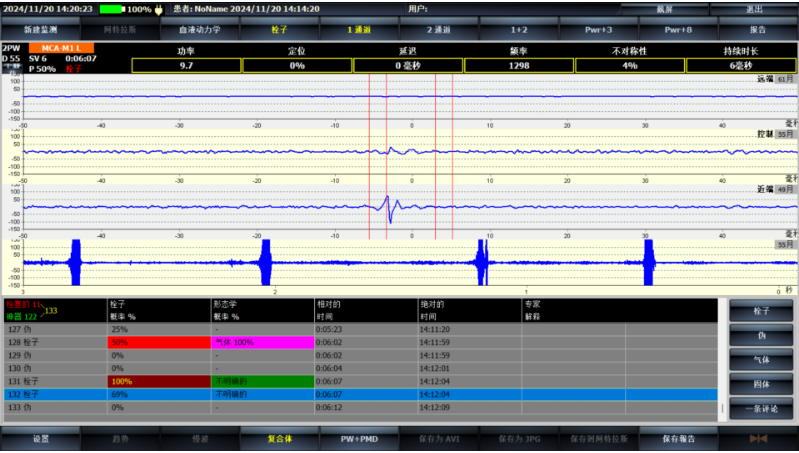Select the 2 通道 view
This screenshot has width=799, height=453.
(439, 30)
